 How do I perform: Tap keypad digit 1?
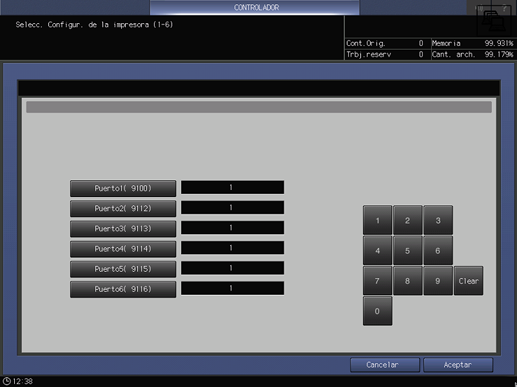point(377,220)
